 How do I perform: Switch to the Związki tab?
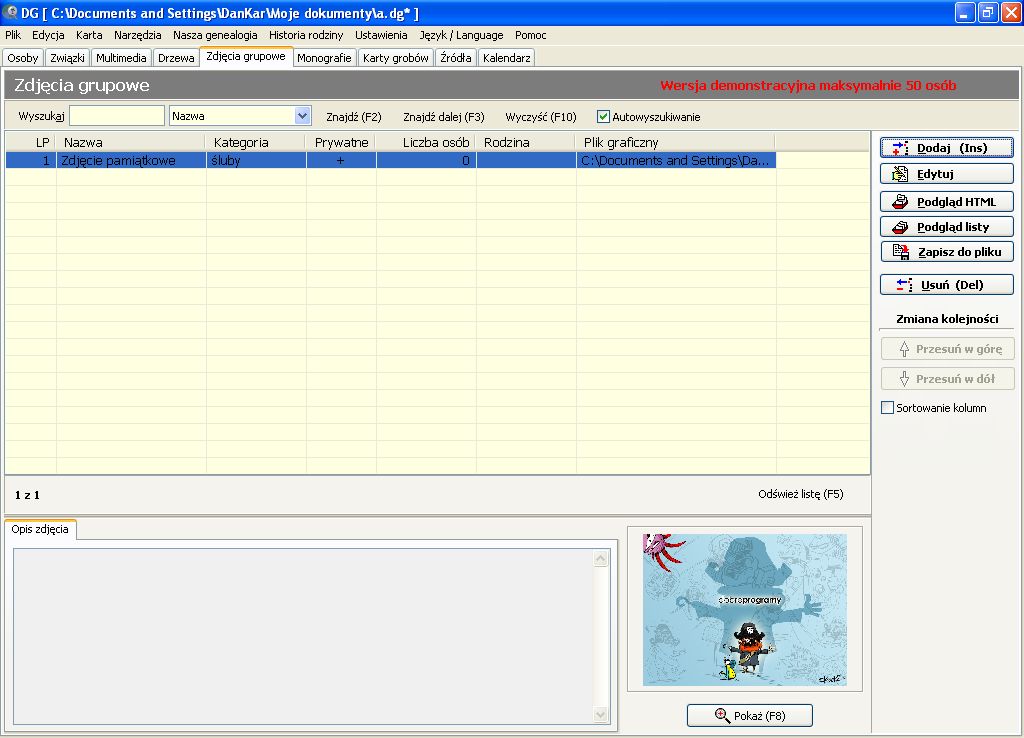(67, 58)
